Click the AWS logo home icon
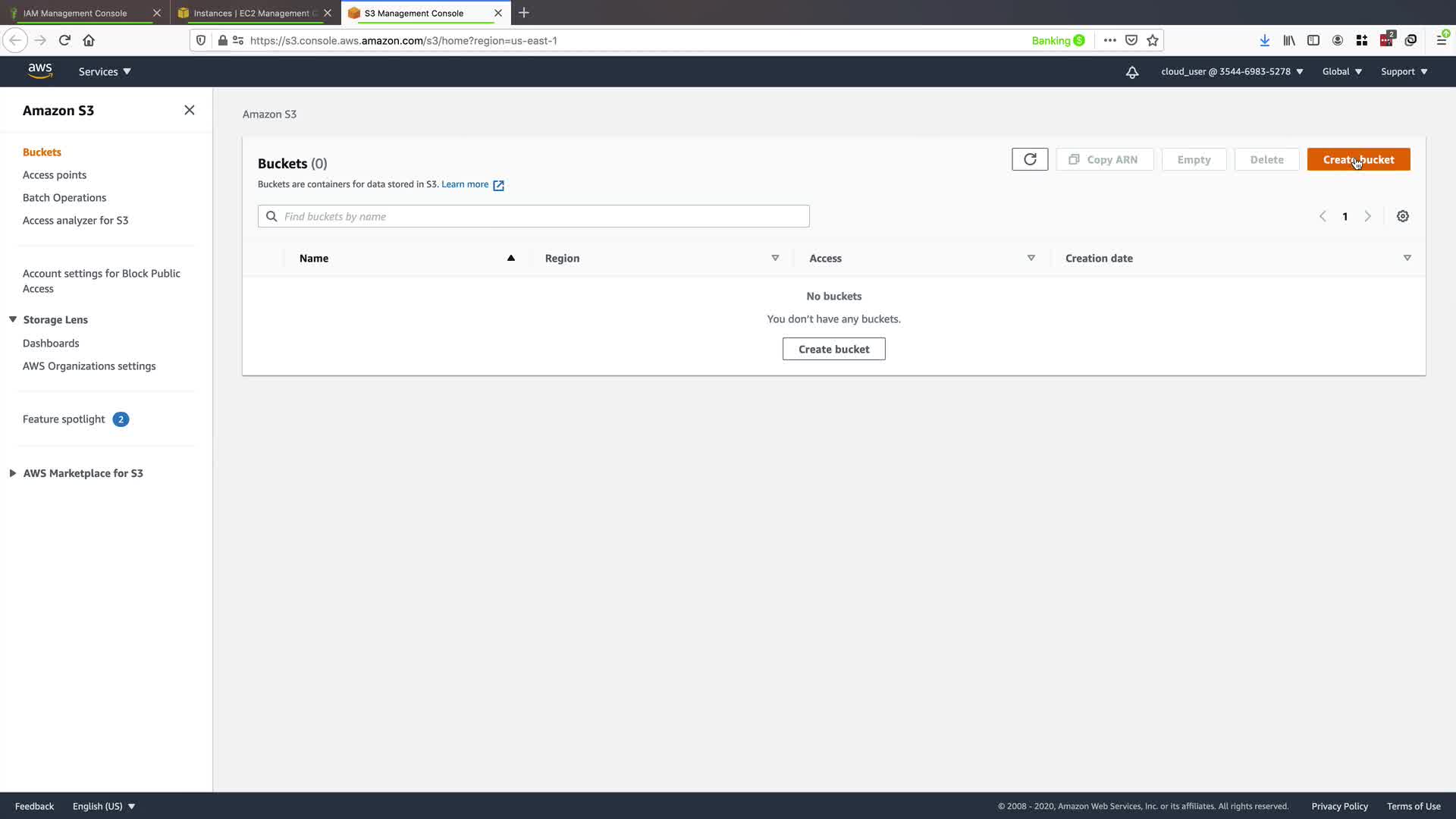Viewport: 1456px width, 819px height. click(40, 71)
